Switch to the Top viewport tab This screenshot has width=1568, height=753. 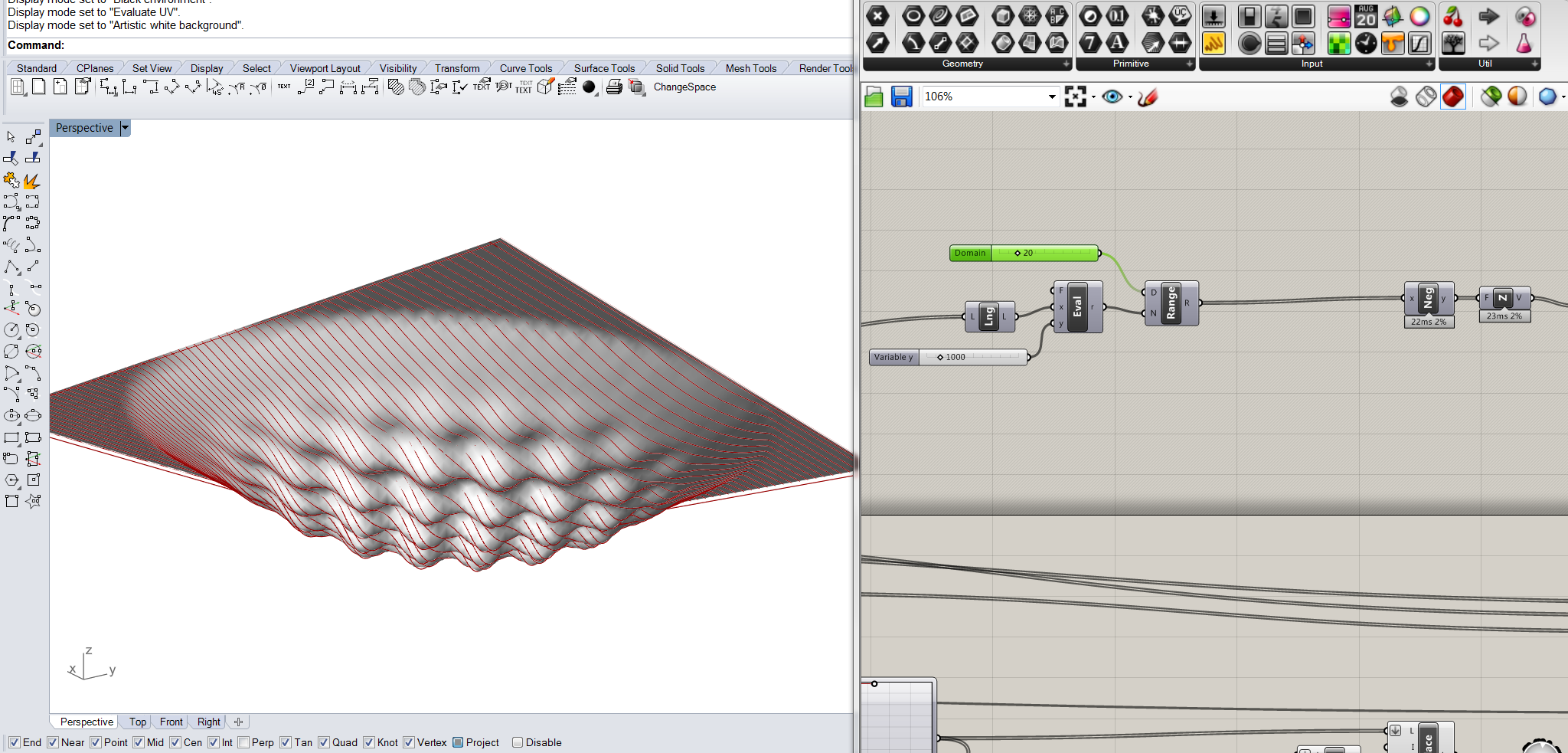[x=138, y=722]
